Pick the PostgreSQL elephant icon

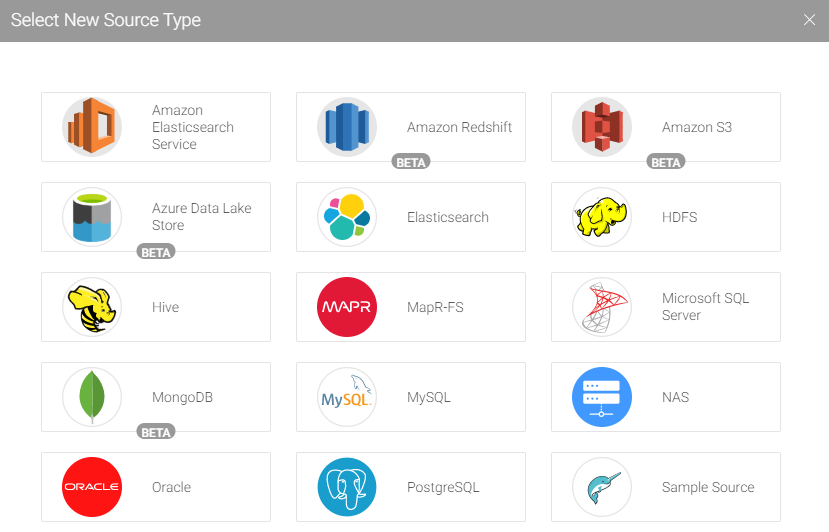pyautogui.click(x=347, y=487)
